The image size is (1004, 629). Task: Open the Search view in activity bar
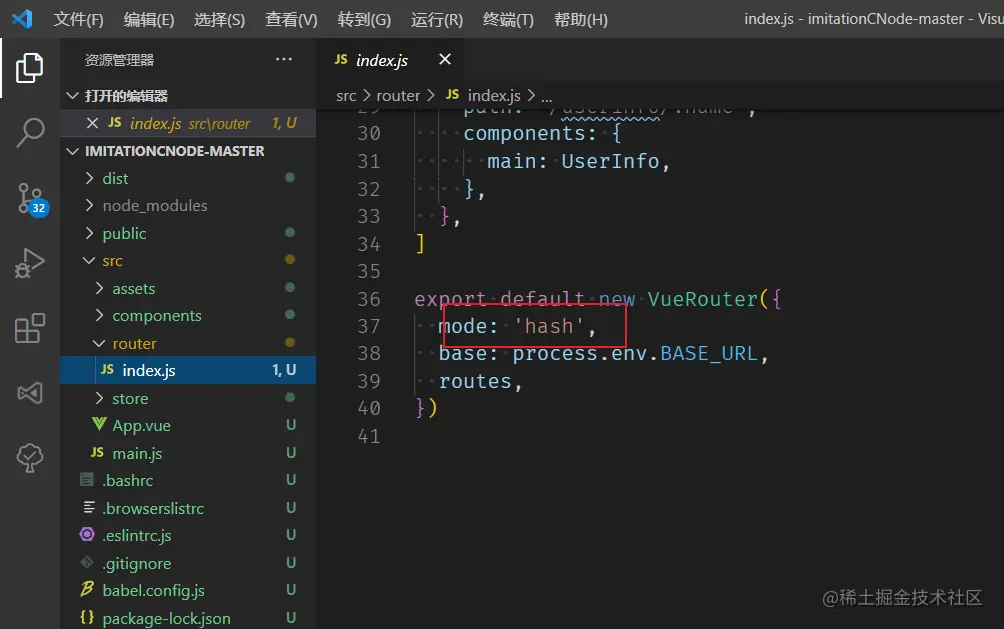coord(29,133)
